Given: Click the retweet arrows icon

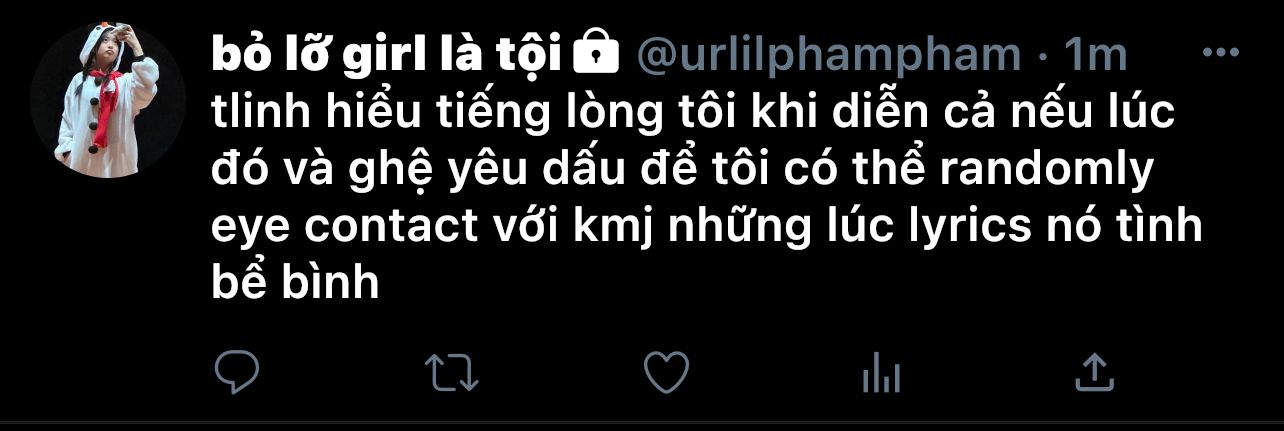Looking at the screenshot, I should [452, 374].
